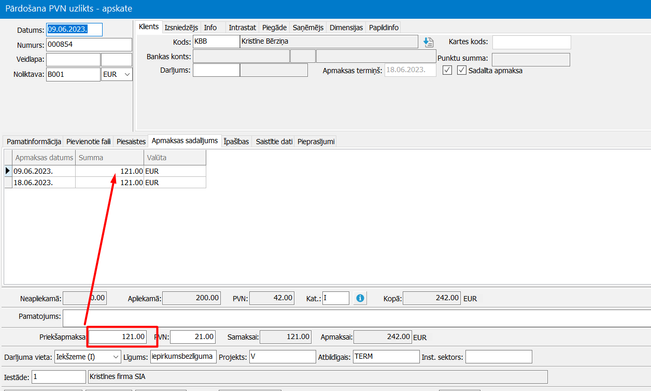651x391 pixels.
Task: Click the Kartes kods input field
Action: (x=531, y=42)
